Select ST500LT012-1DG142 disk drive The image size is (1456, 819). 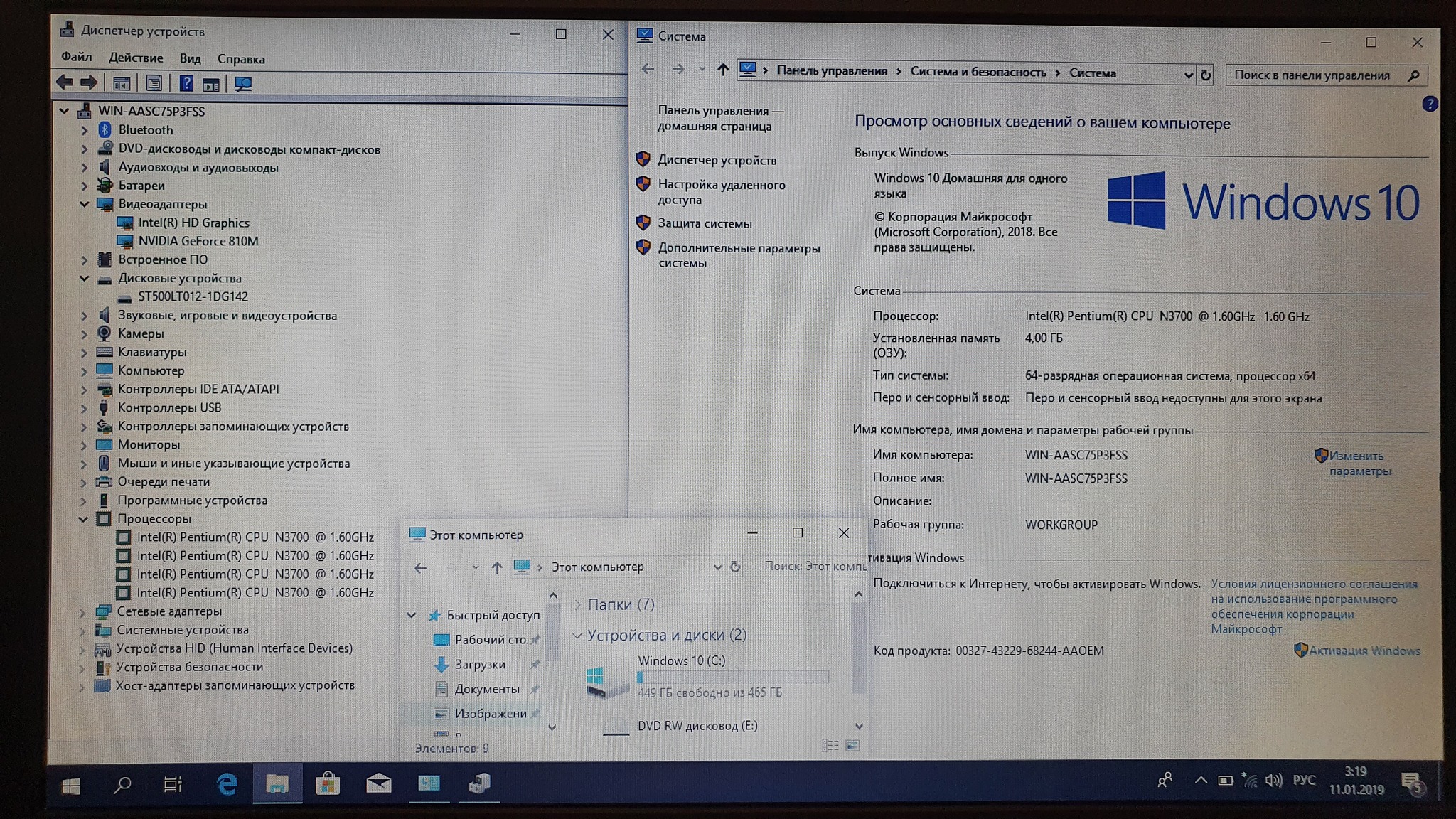pyautogui.click(x=193, y=296)
